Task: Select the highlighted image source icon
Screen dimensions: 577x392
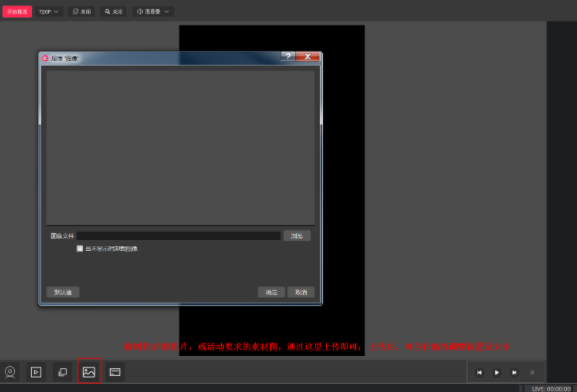Action: coord(89,372)
